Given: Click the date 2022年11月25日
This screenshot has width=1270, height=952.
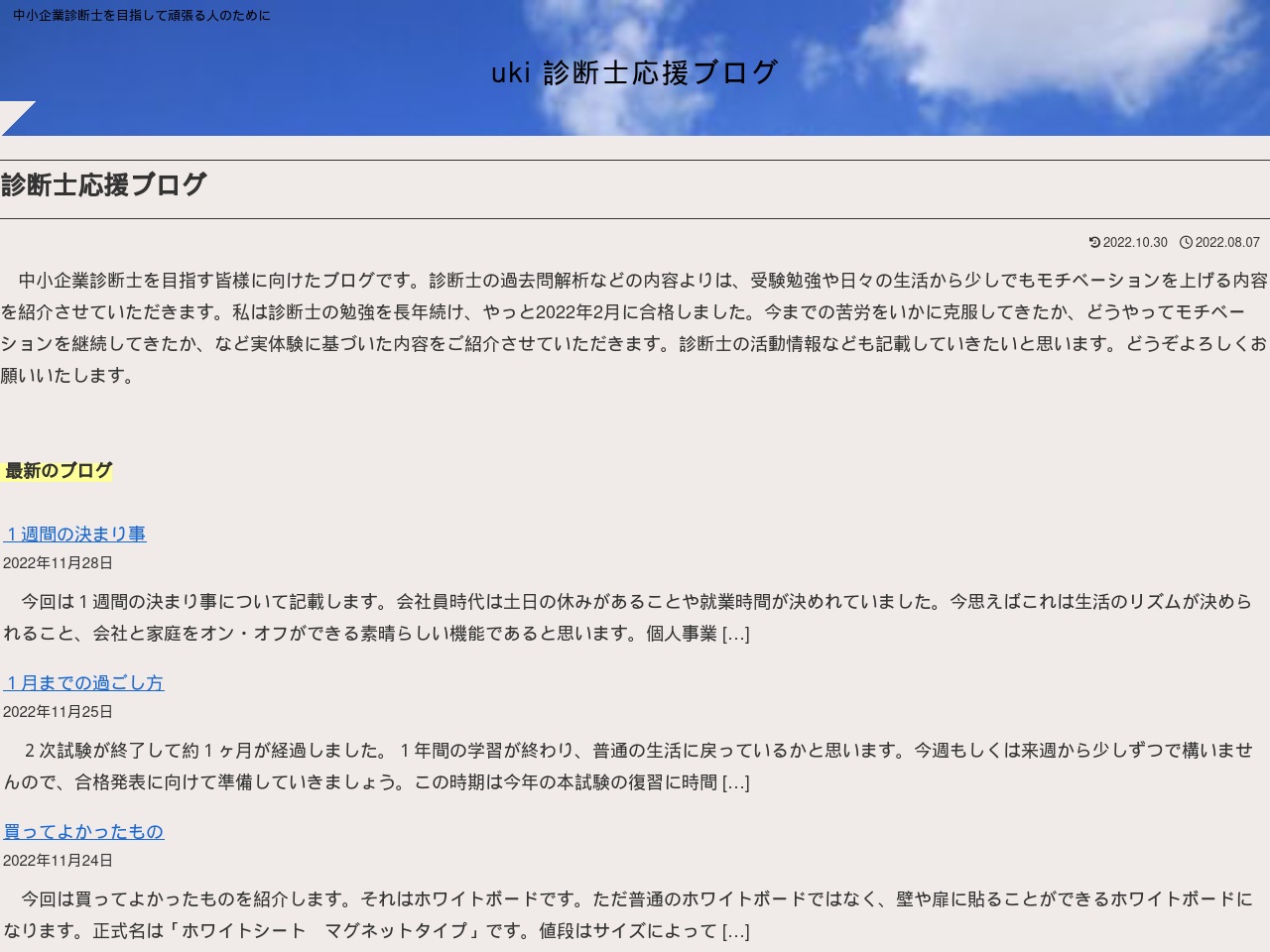Looking at the screenshot, I should (58, 712).
